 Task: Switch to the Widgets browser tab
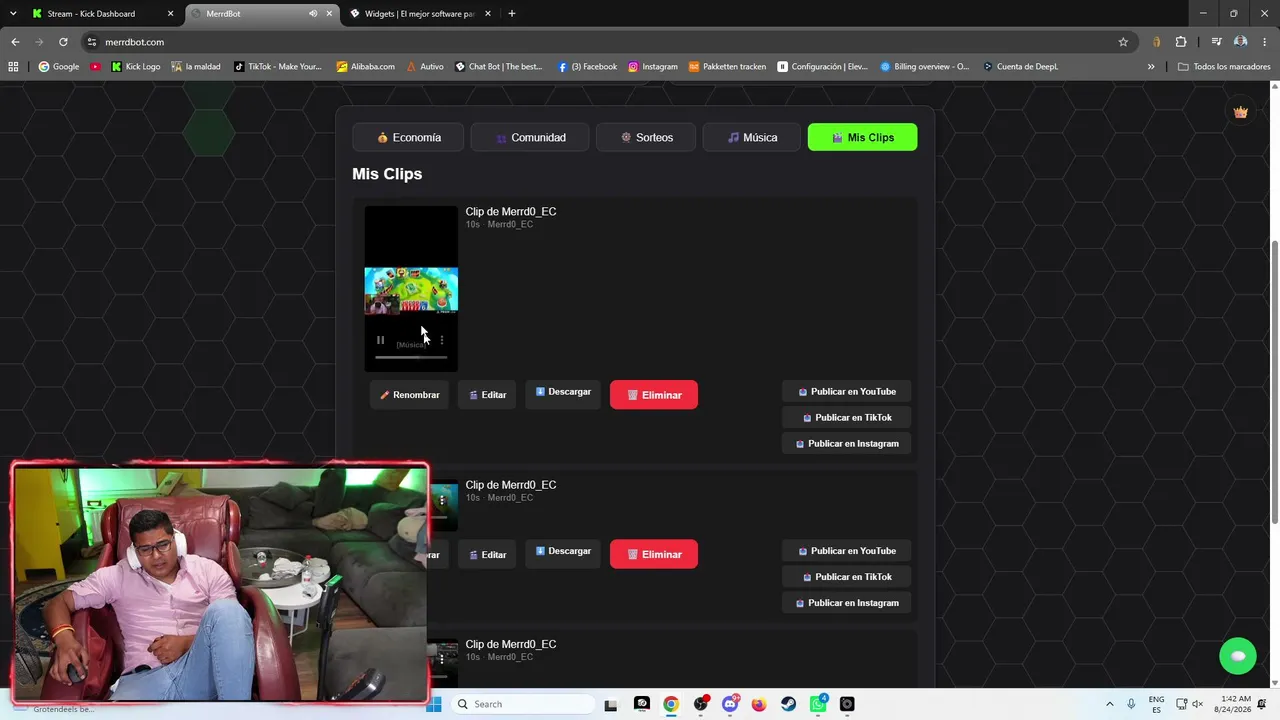[418, 14]
